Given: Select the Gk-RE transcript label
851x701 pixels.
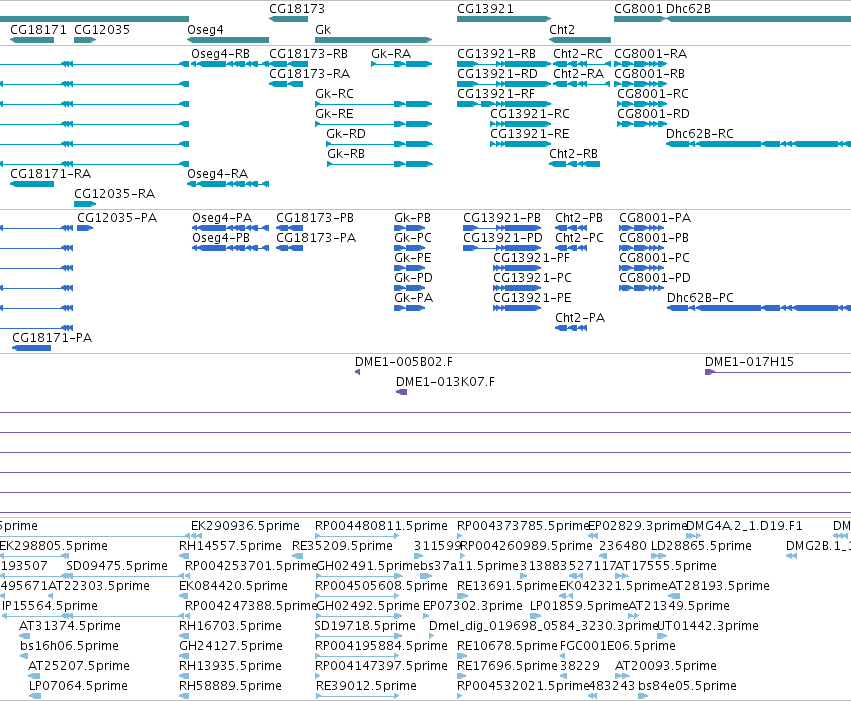Looking at the screenshot, I should point(334,114).
